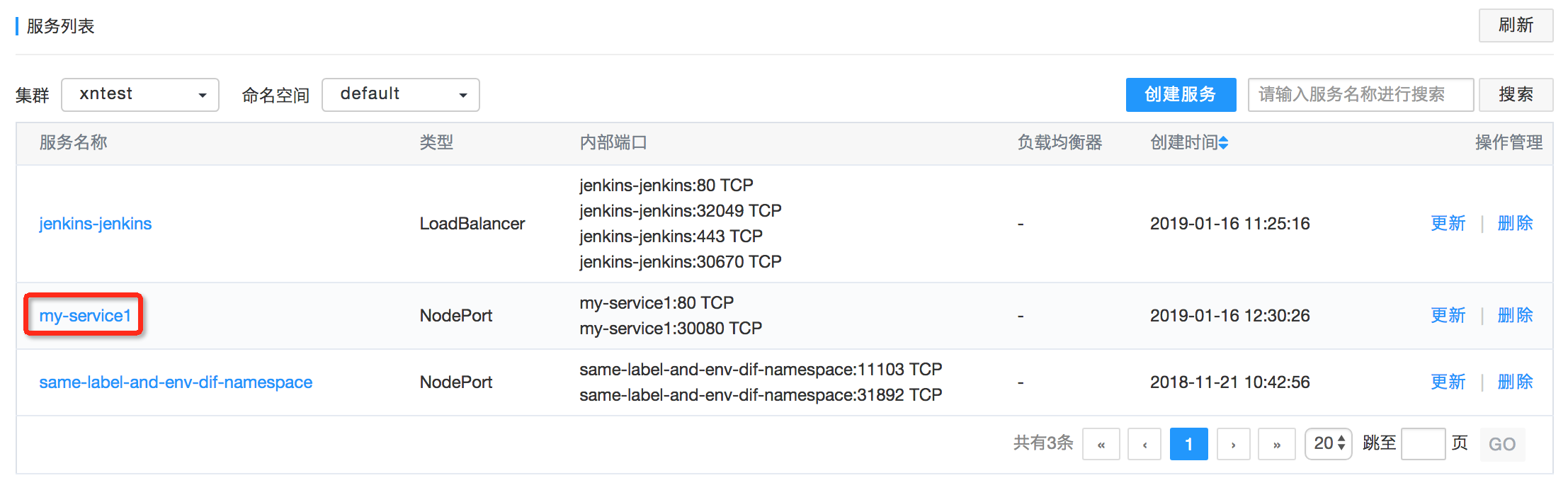Click the creation time sort arrows icon

(1224, 143)
